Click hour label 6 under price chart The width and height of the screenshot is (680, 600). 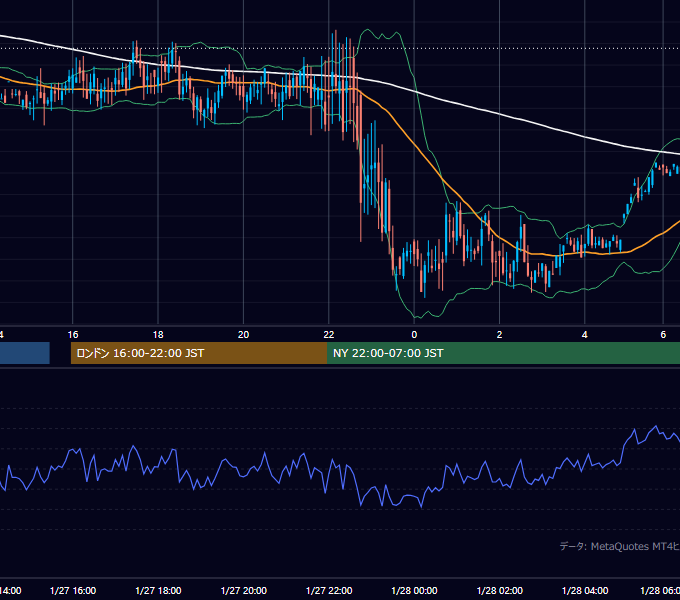click(663, 334)
